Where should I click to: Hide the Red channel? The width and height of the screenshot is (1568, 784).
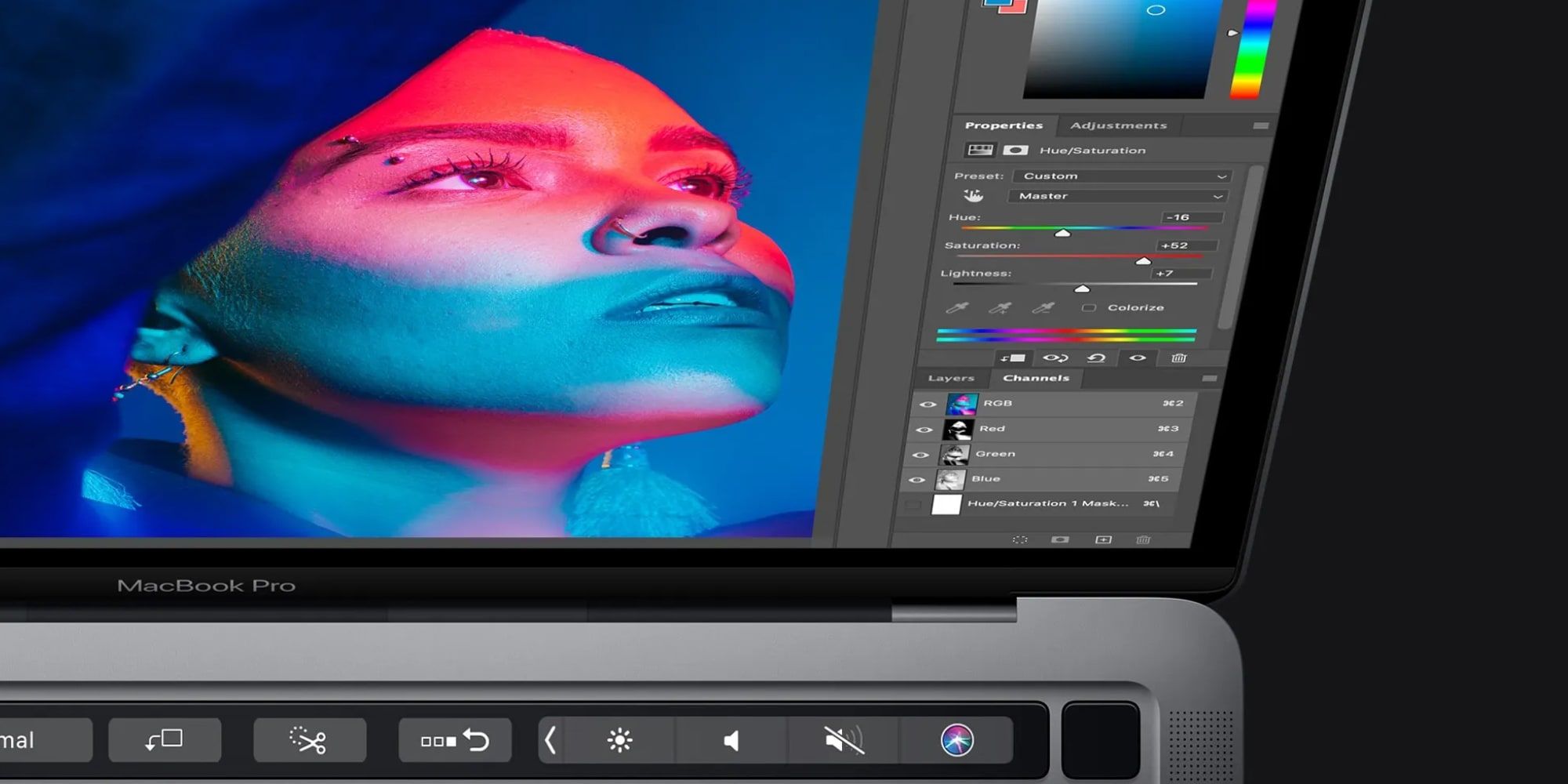click(x=924, y=430)
